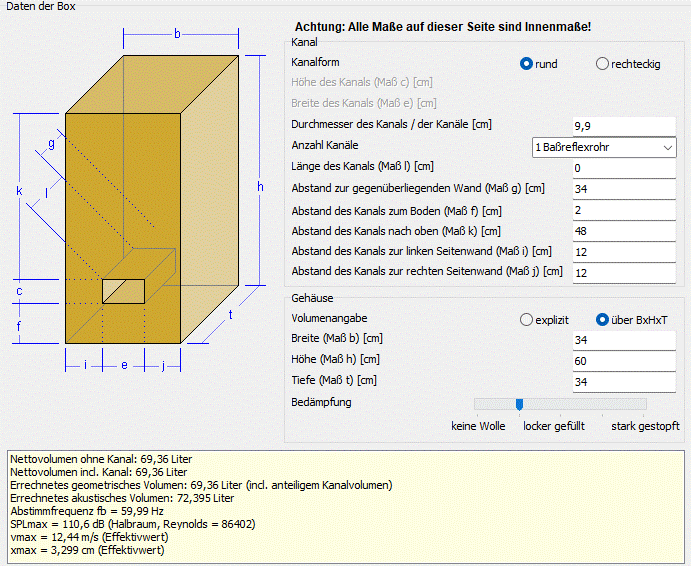Choose 'explizit' volume specification
The width and height of the screenshot is (691, 566).
point(527,320)
